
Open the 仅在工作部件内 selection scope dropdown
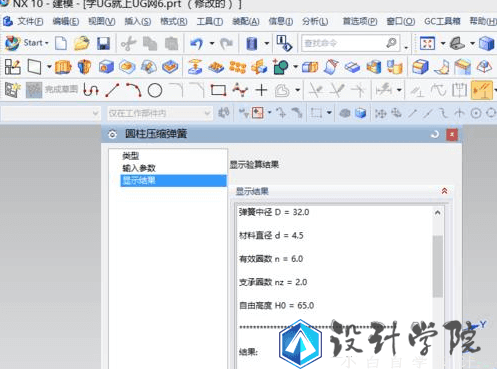pyautogui.click(x=160, y=114)
